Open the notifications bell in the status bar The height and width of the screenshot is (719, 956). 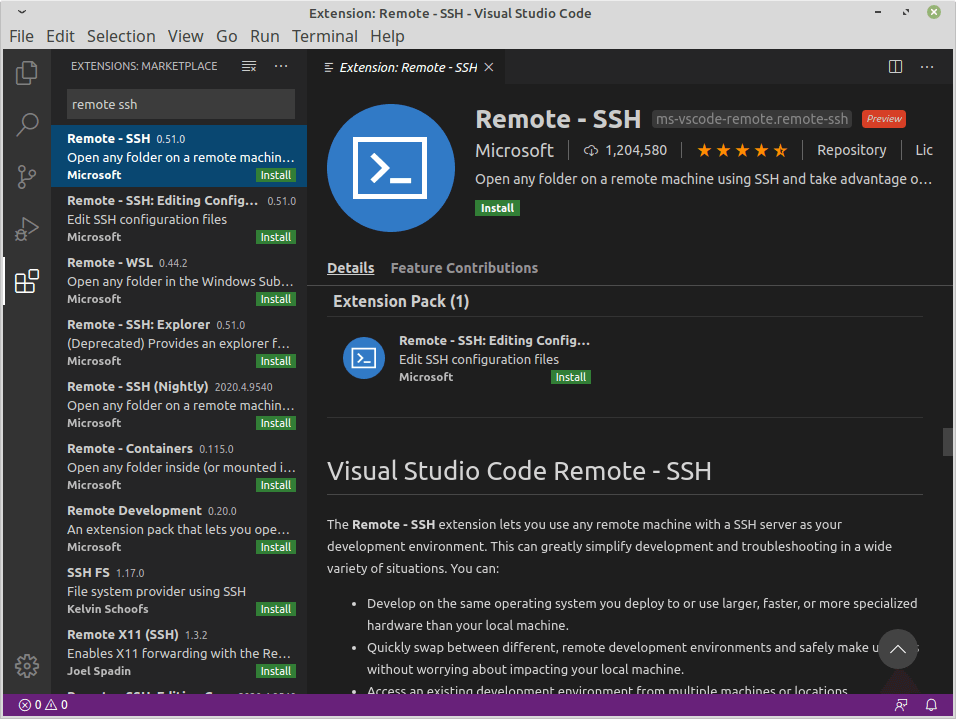[931, 704]
